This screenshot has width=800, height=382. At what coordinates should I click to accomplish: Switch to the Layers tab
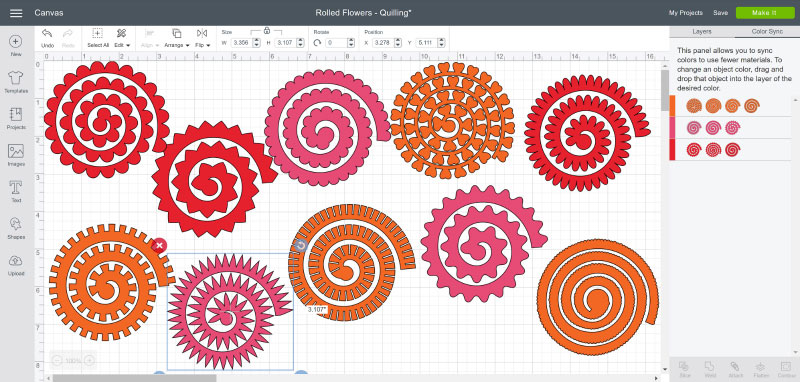(x=702, y=32)
